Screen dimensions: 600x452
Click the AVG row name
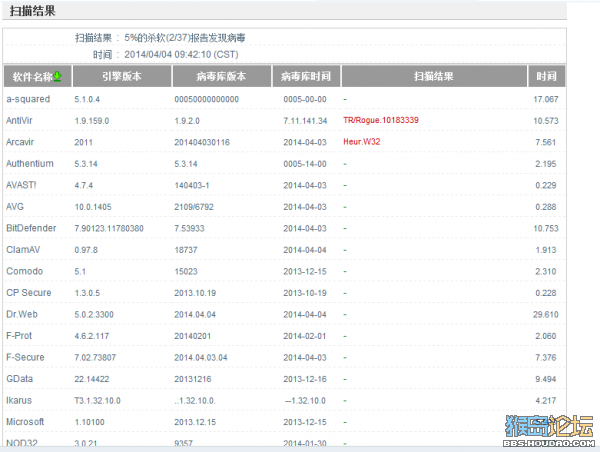[x=15, y=207]
